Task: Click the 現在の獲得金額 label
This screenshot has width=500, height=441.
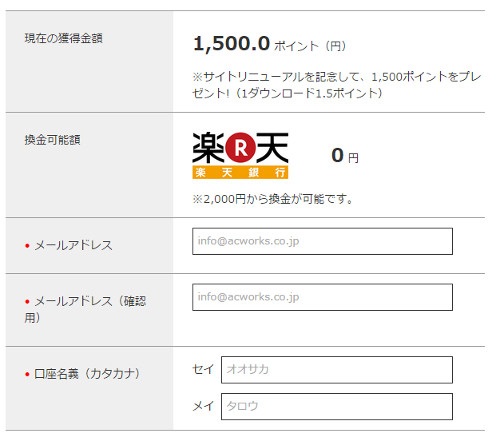Action: coord(63,38)
